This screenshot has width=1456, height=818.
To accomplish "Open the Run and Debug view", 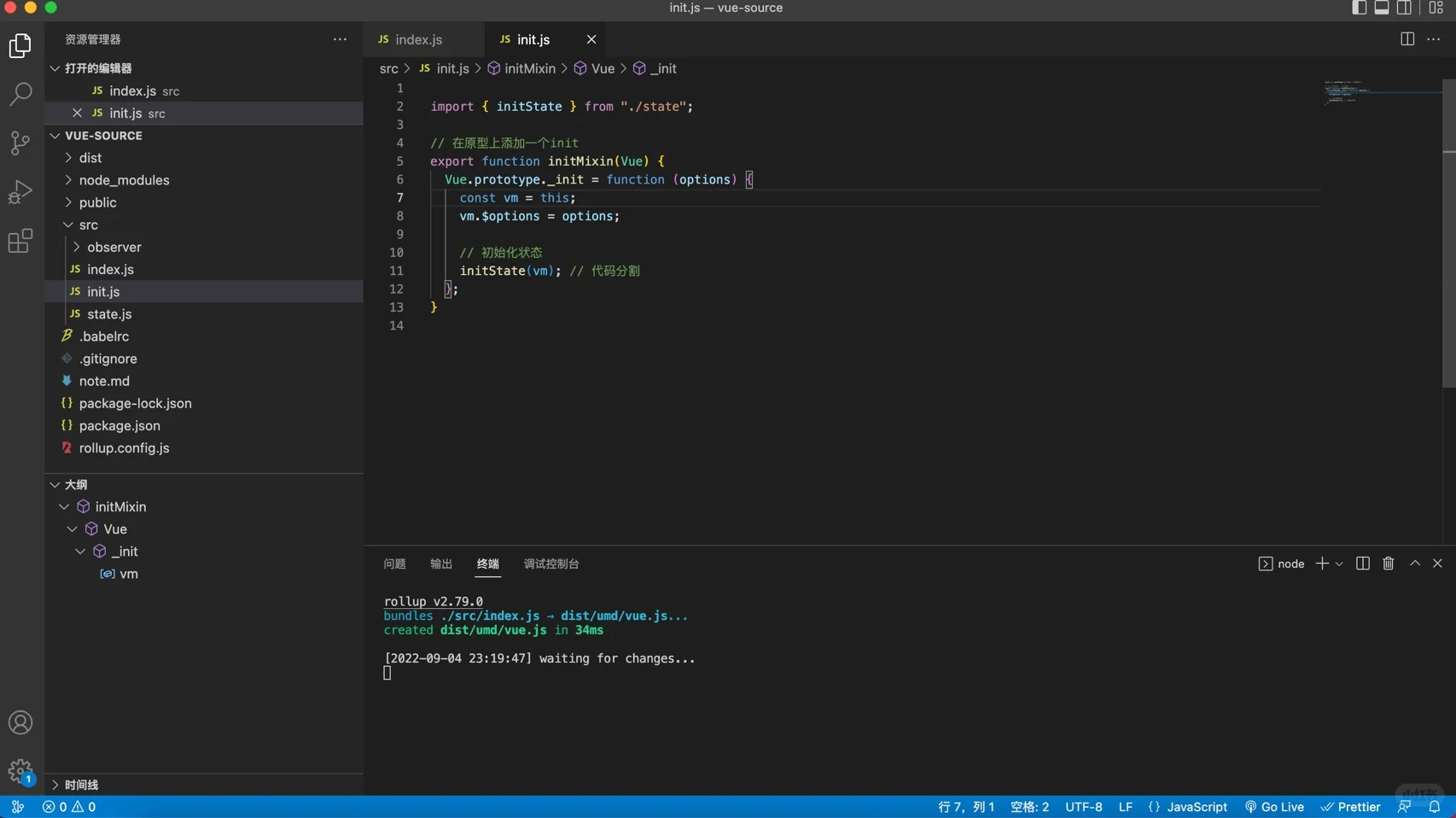I will point(20,192).
